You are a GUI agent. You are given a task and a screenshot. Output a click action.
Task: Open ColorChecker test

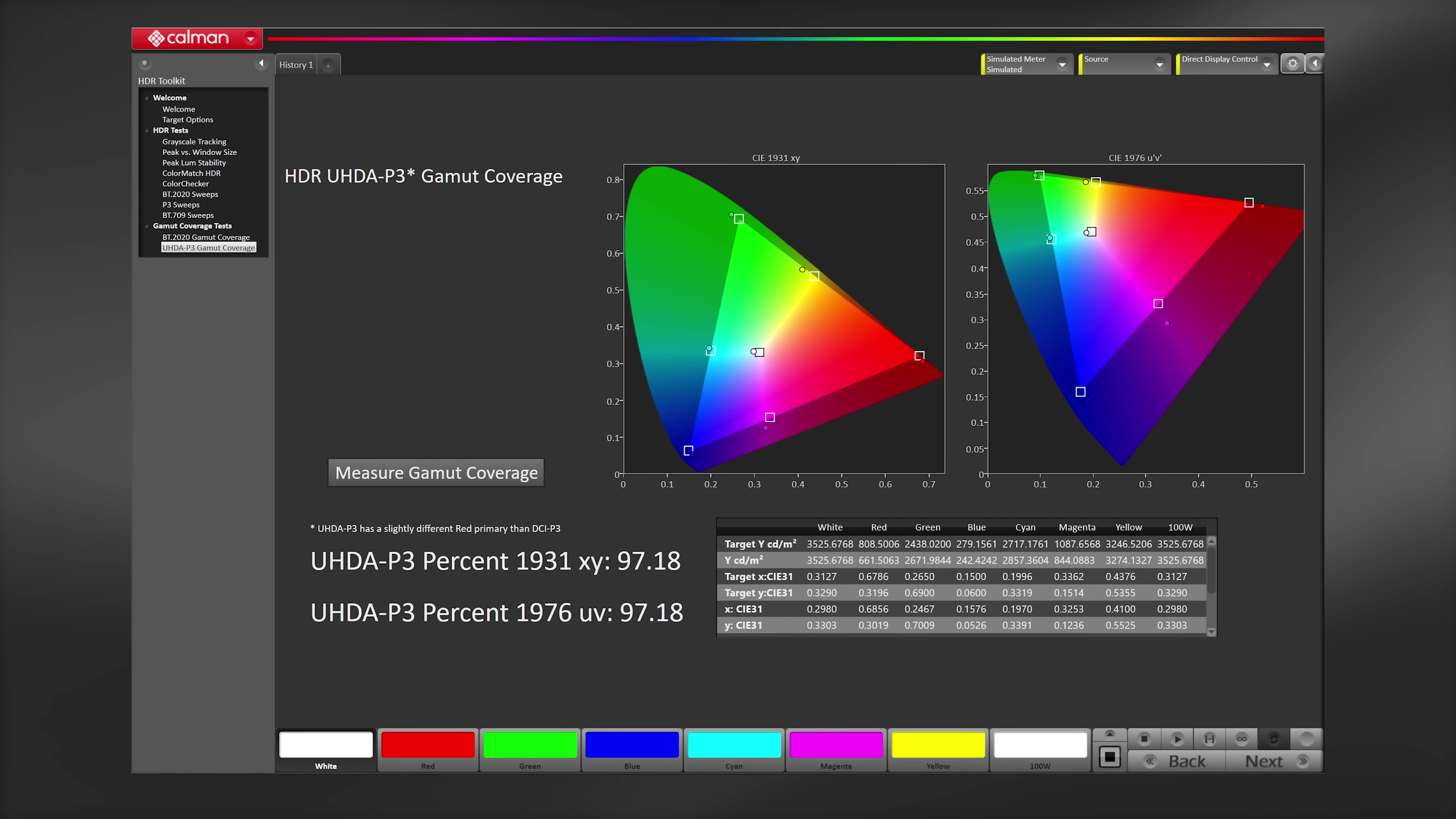click(185, 184)
